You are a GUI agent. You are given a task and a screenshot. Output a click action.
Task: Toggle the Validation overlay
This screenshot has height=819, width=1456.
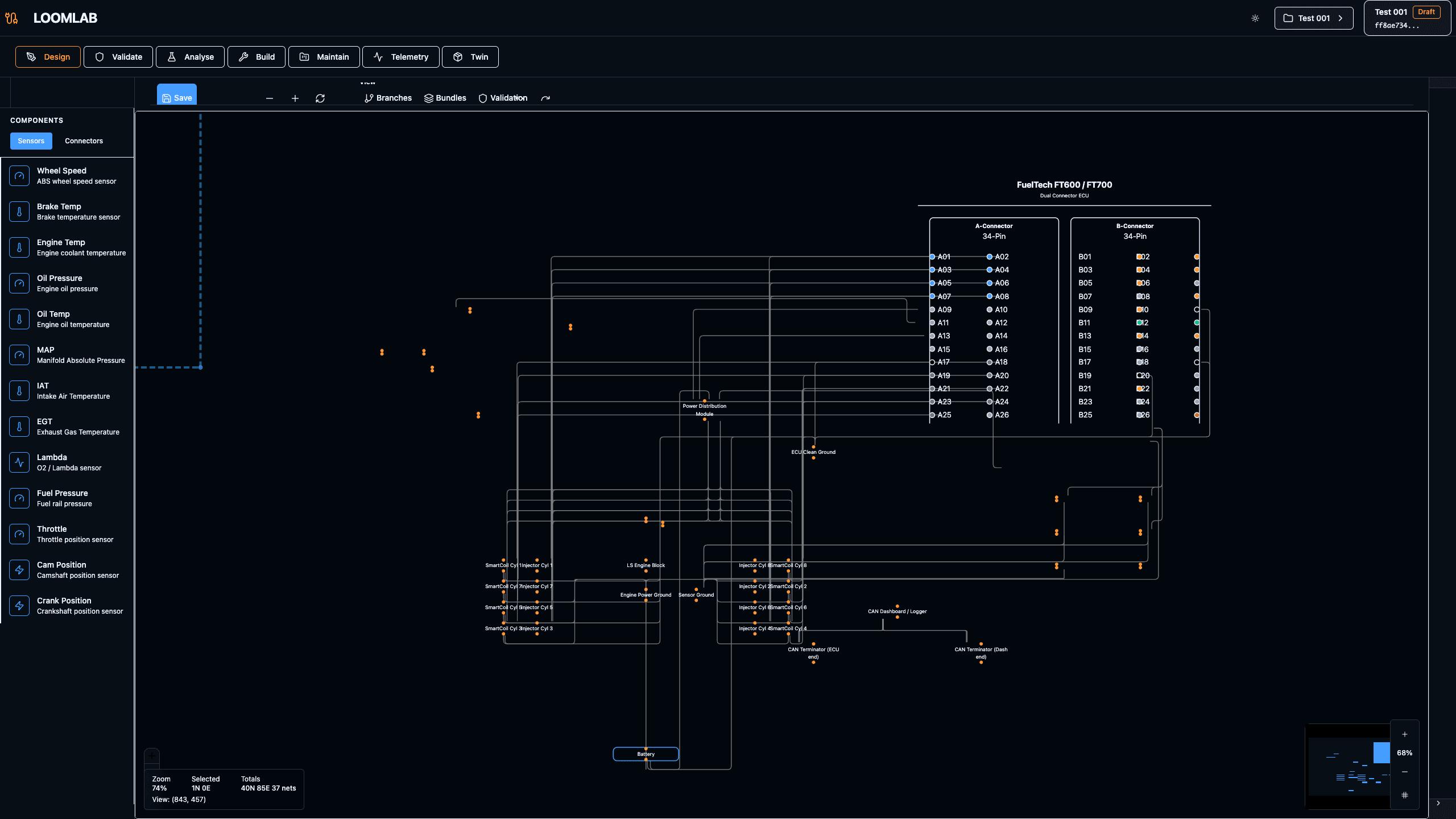click(503, 98)
